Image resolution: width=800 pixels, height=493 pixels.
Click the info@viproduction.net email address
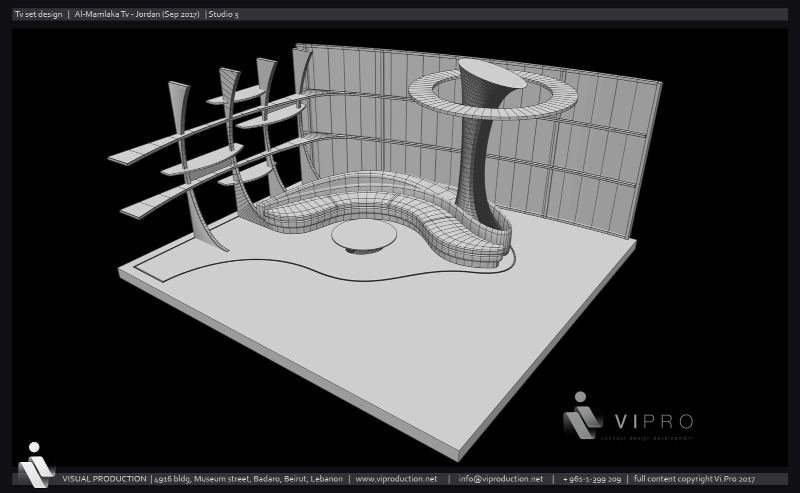tap(501, 479)
